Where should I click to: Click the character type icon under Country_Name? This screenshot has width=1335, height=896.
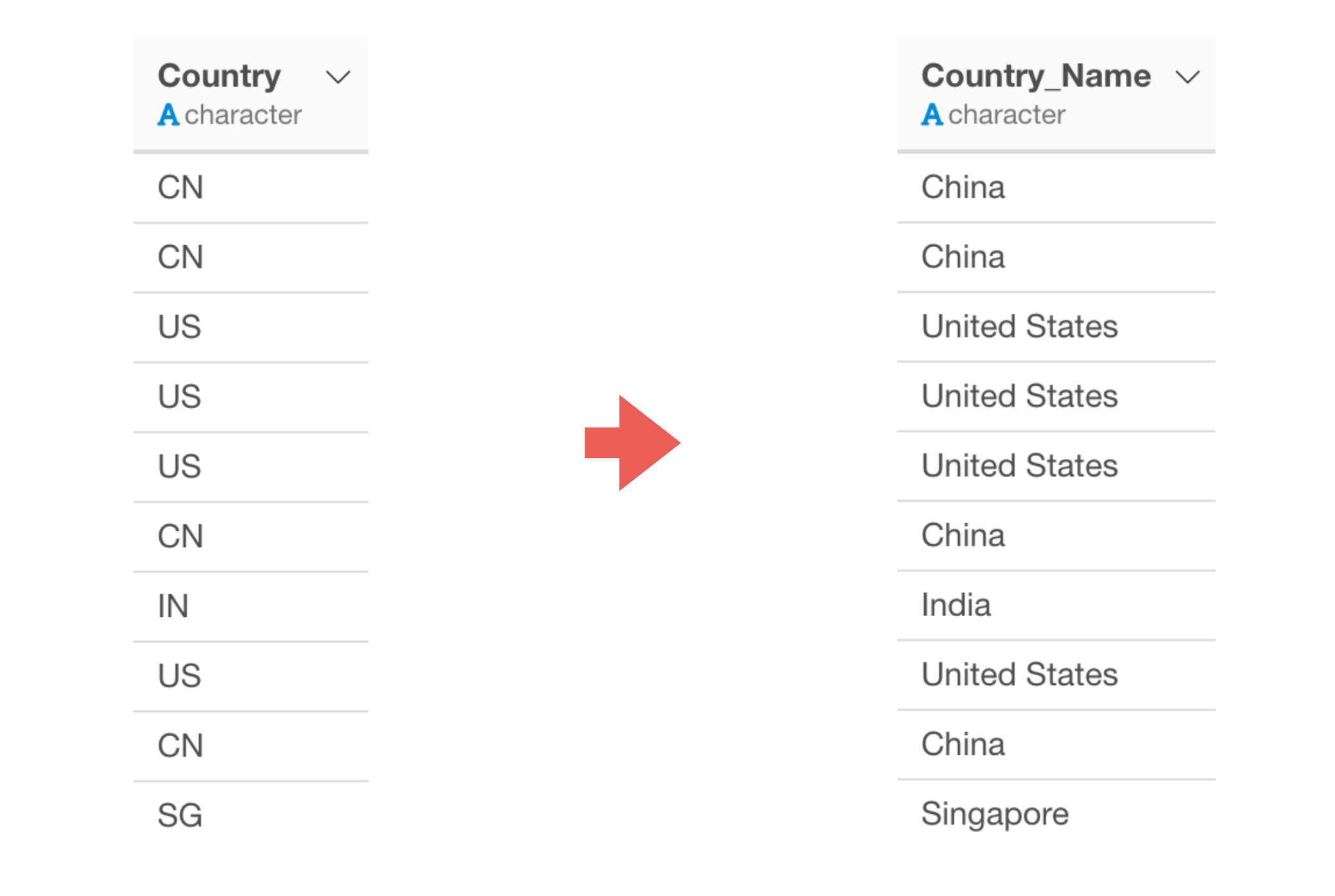(932, 115)
